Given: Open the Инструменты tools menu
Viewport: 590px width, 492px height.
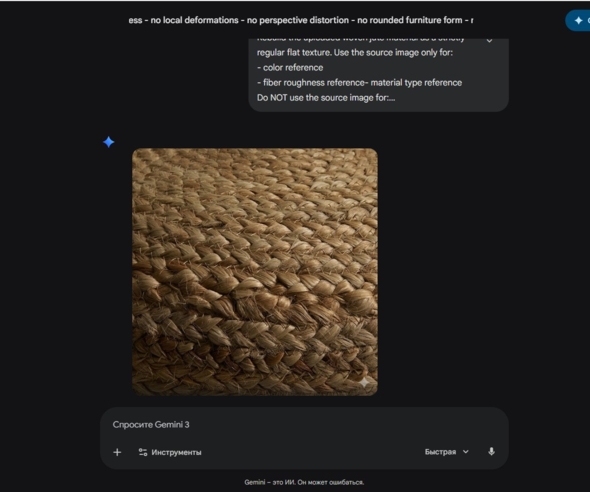Looking at the screenshot, I should [170, 452].
